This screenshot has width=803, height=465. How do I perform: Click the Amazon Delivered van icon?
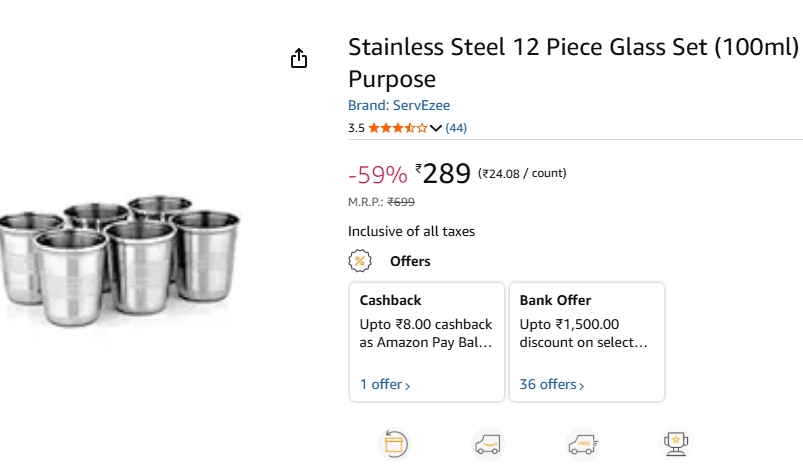(488, 443)
